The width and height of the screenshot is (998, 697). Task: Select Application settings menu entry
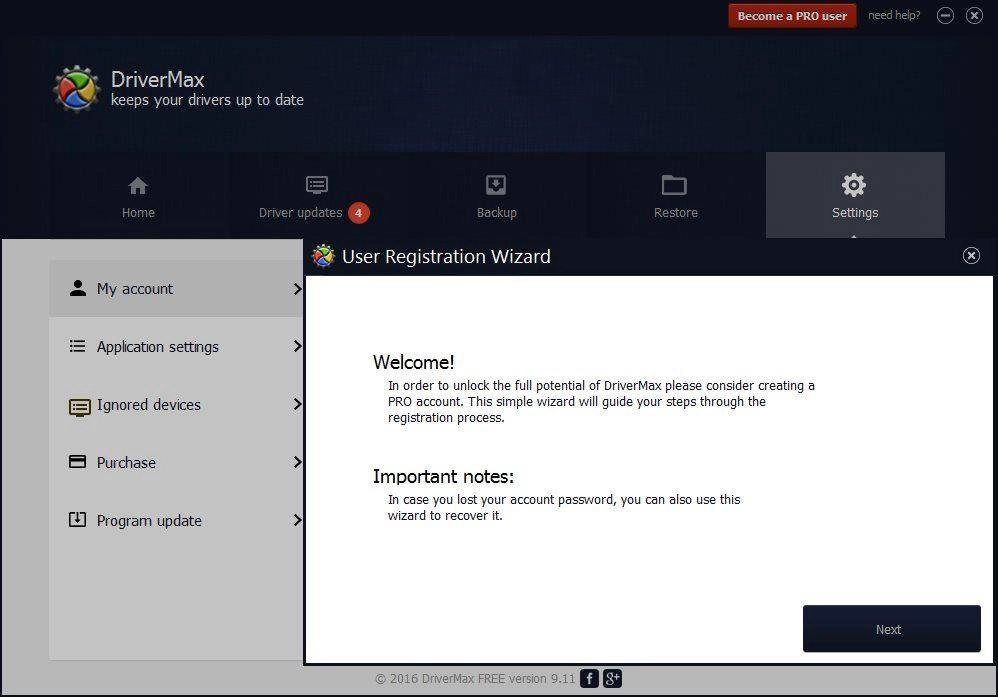176,346
